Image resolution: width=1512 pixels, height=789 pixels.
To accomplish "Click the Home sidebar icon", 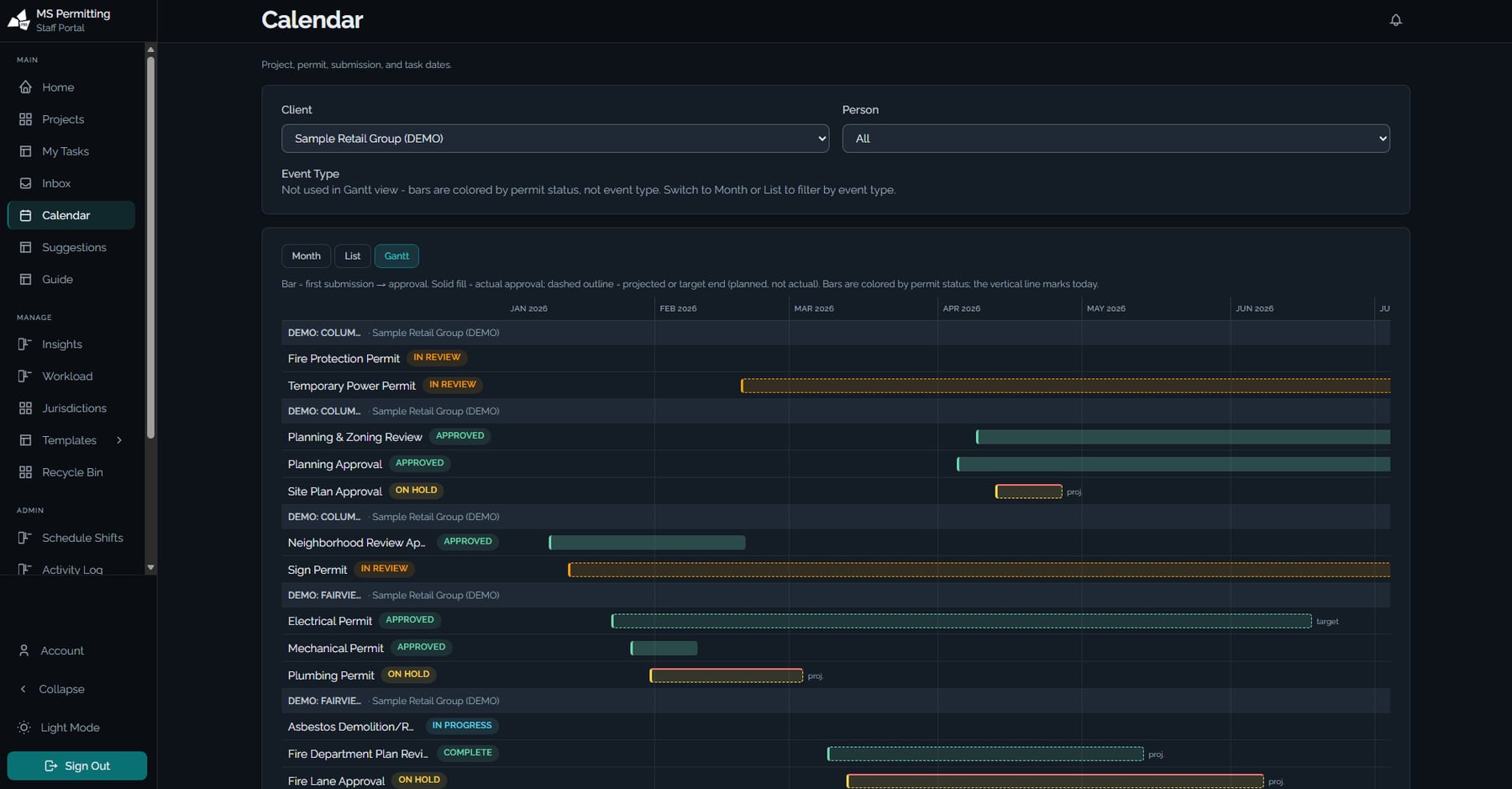I will coord(25,87).
